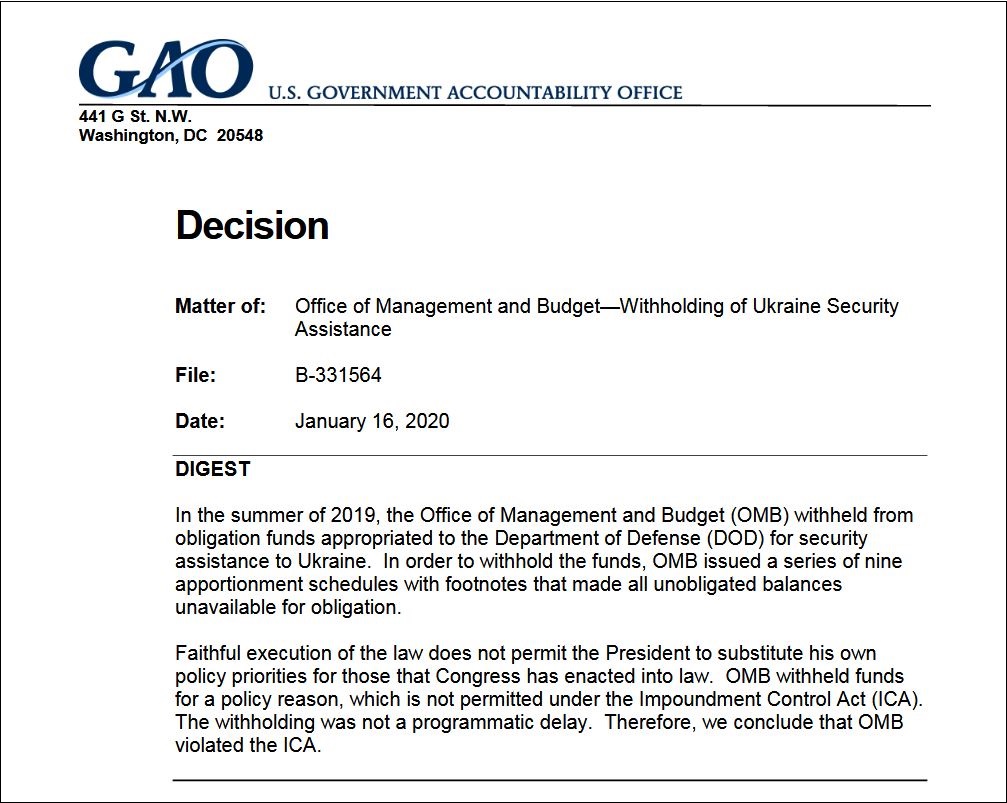Click the date January 16, 2020

pos(372,421)
